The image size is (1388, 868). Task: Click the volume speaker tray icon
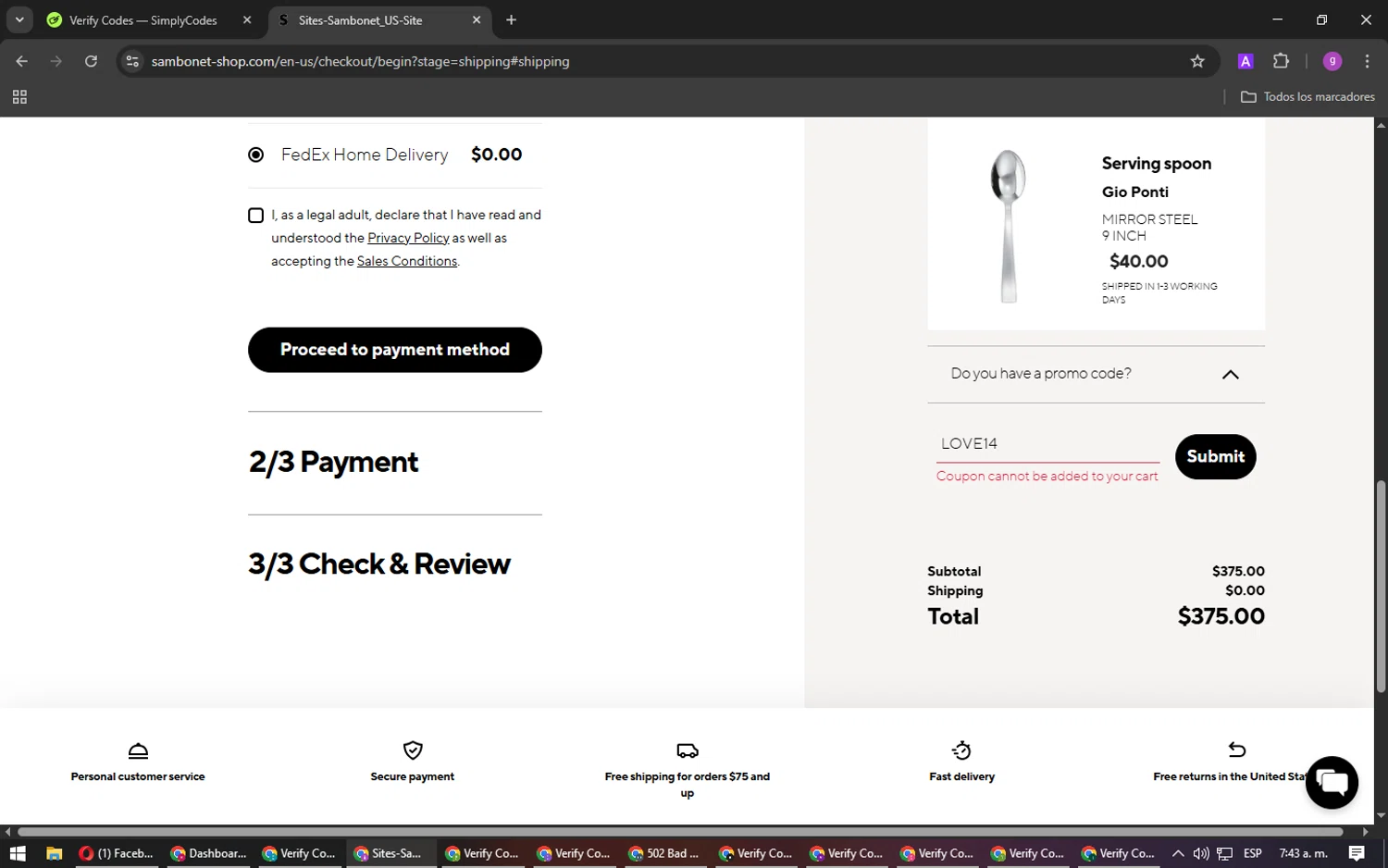point(1201,853)
